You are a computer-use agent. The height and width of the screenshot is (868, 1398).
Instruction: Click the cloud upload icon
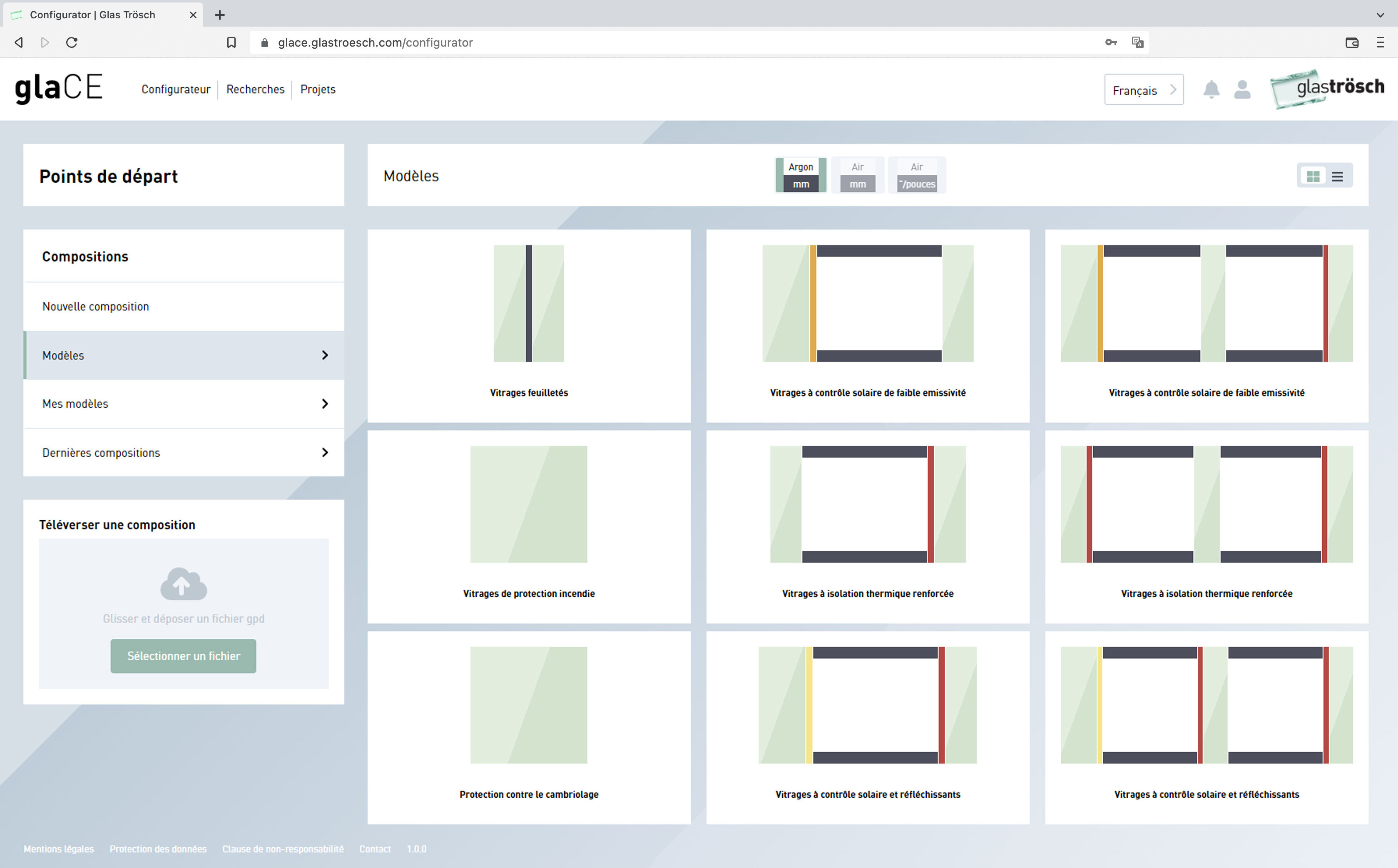coord(183,584)
